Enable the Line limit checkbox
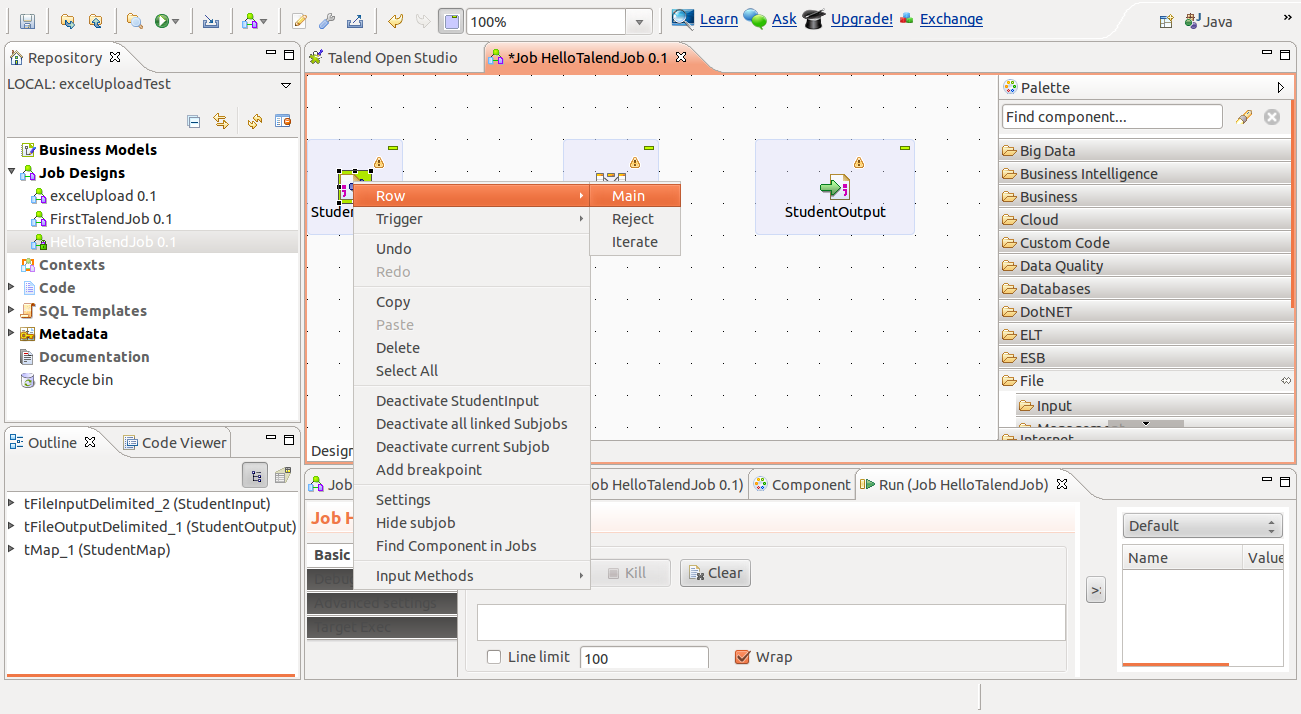1301x714 pixels. [494, 657]
